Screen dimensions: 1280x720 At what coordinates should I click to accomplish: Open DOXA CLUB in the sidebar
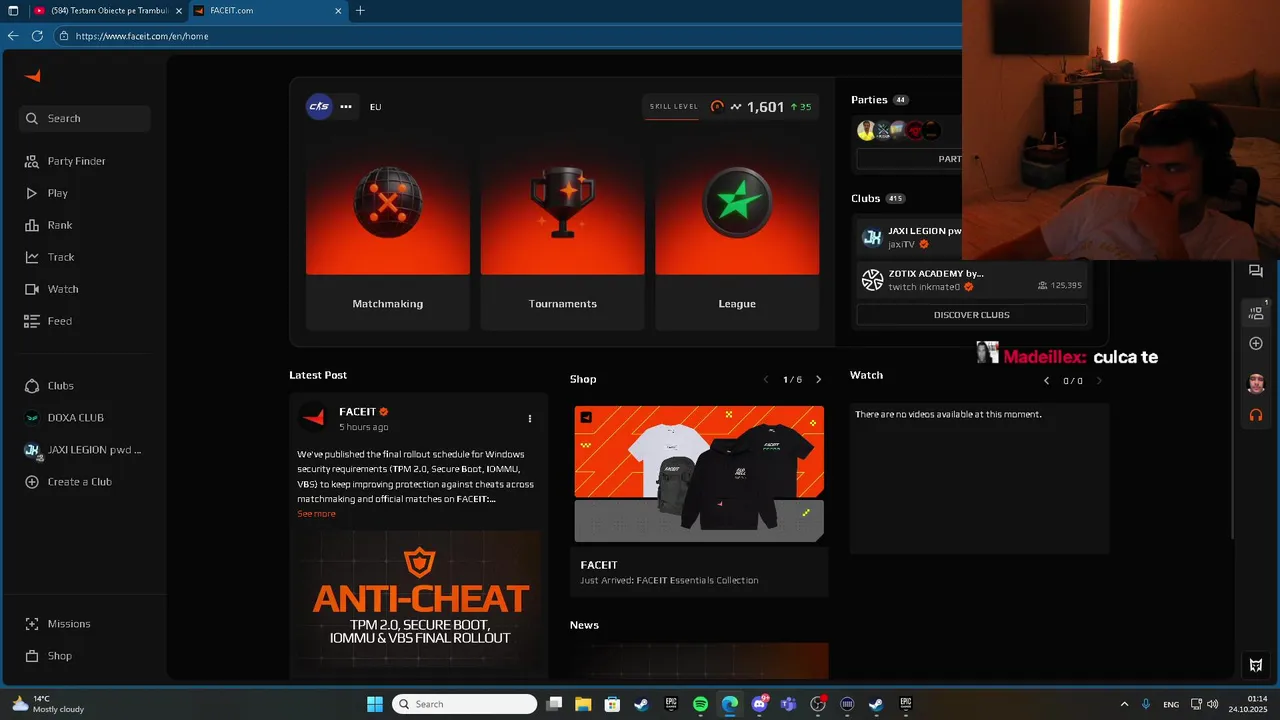[64, 418]
